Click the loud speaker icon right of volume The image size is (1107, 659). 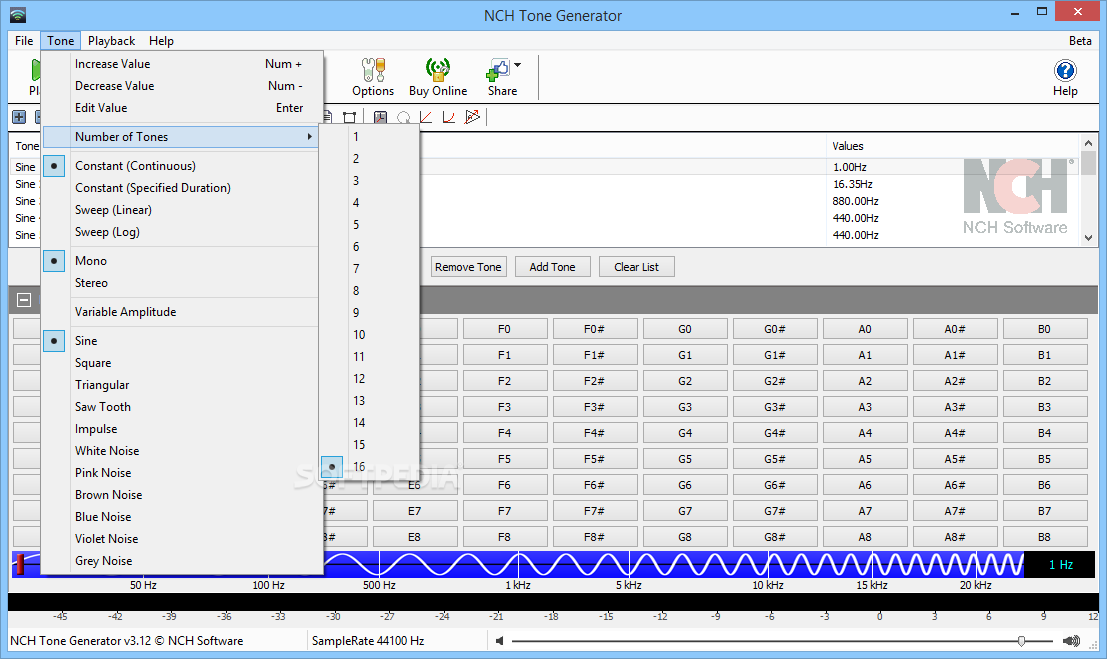click(x=1071, y=641)
